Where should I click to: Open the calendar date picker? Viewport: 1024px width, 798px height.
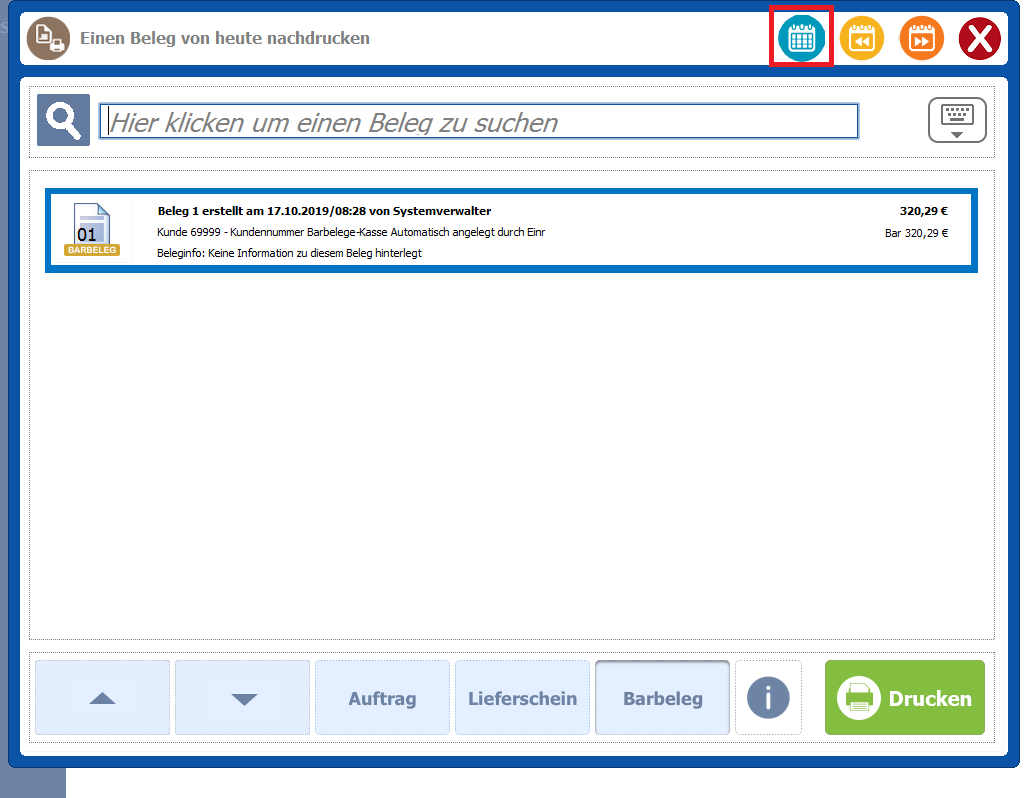point(801,39)
